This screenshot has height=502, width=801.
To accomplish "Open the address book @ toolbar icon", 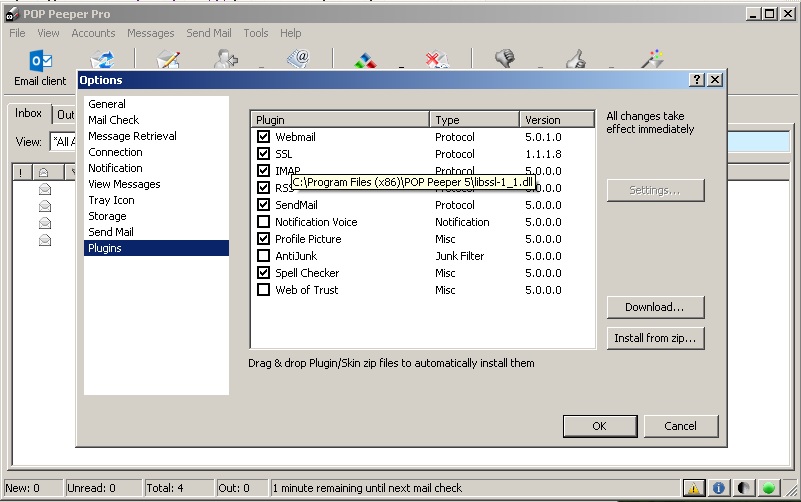I will pos(299,59).
